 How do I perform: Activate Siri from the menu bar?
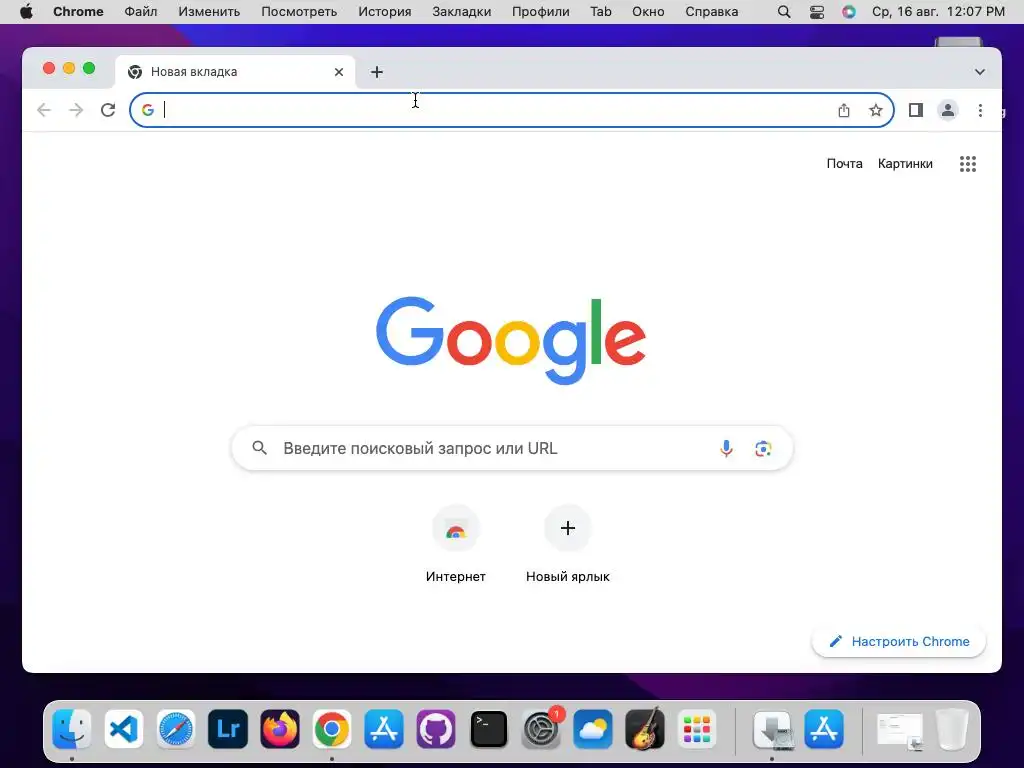coord(848,12)
